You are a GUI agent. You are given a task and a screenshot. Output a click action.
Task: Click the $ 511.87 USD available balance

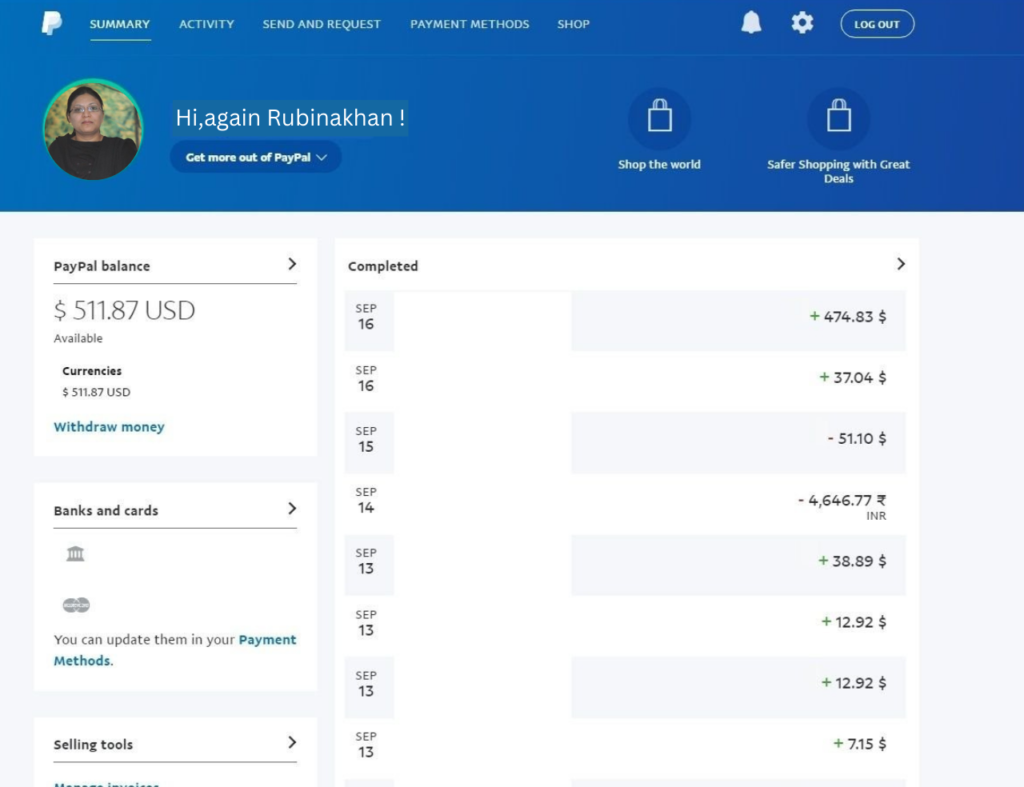(x=124, y=310)
